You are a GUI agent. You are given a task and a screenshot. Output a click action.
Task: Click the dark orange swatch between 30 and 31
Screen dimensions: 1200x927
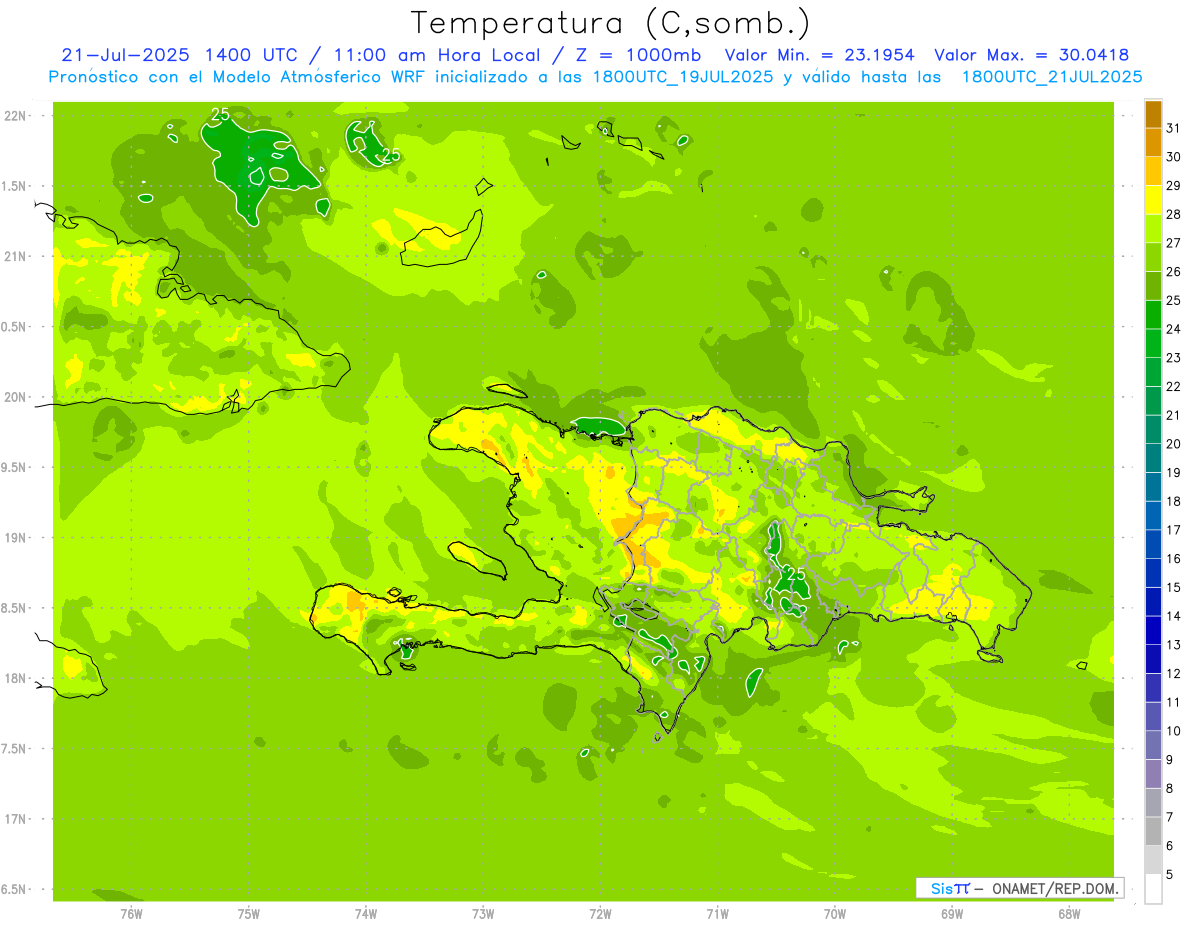point(1153,143)
